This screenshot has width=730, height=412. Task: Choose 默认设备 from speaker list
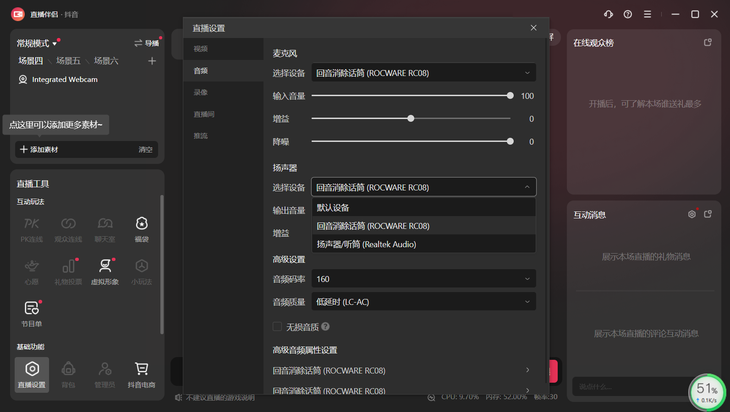click(333, 208)
